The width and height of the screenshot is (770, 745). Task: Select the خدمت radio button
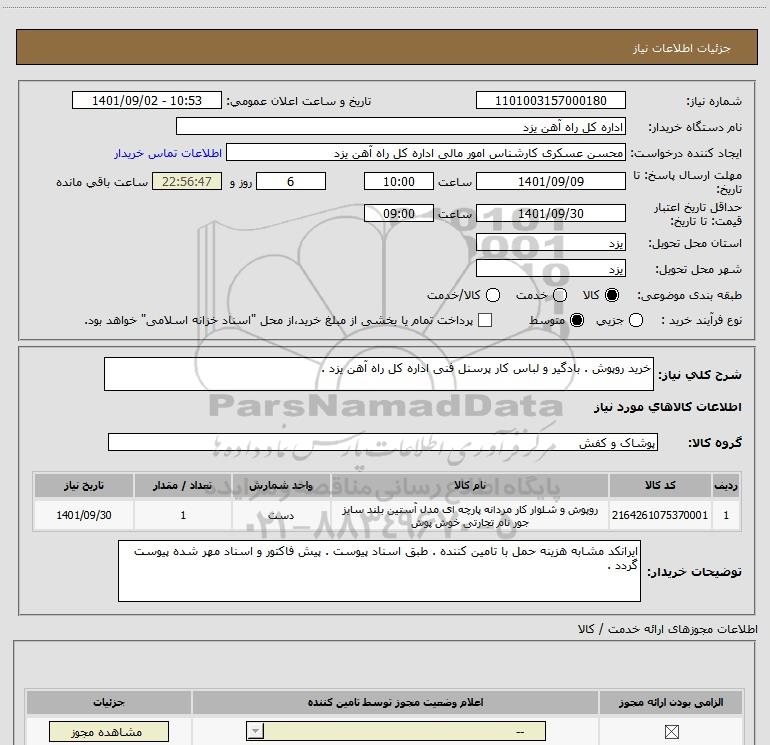point(560,295)
